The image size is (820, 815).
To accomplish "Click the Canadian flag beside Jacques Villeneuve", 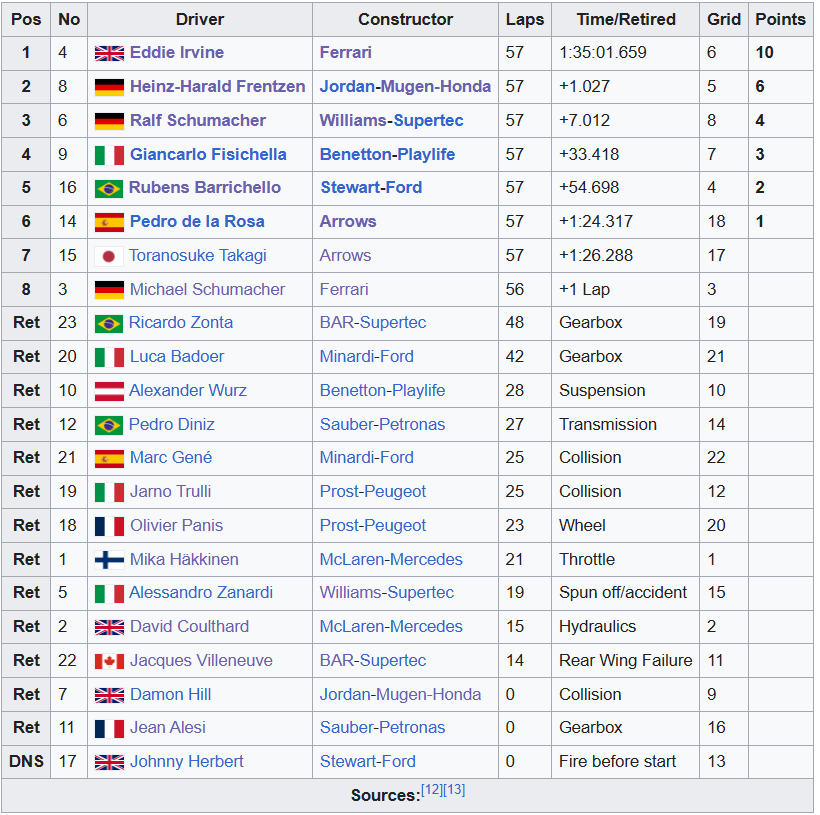I will tap(109, 661).
